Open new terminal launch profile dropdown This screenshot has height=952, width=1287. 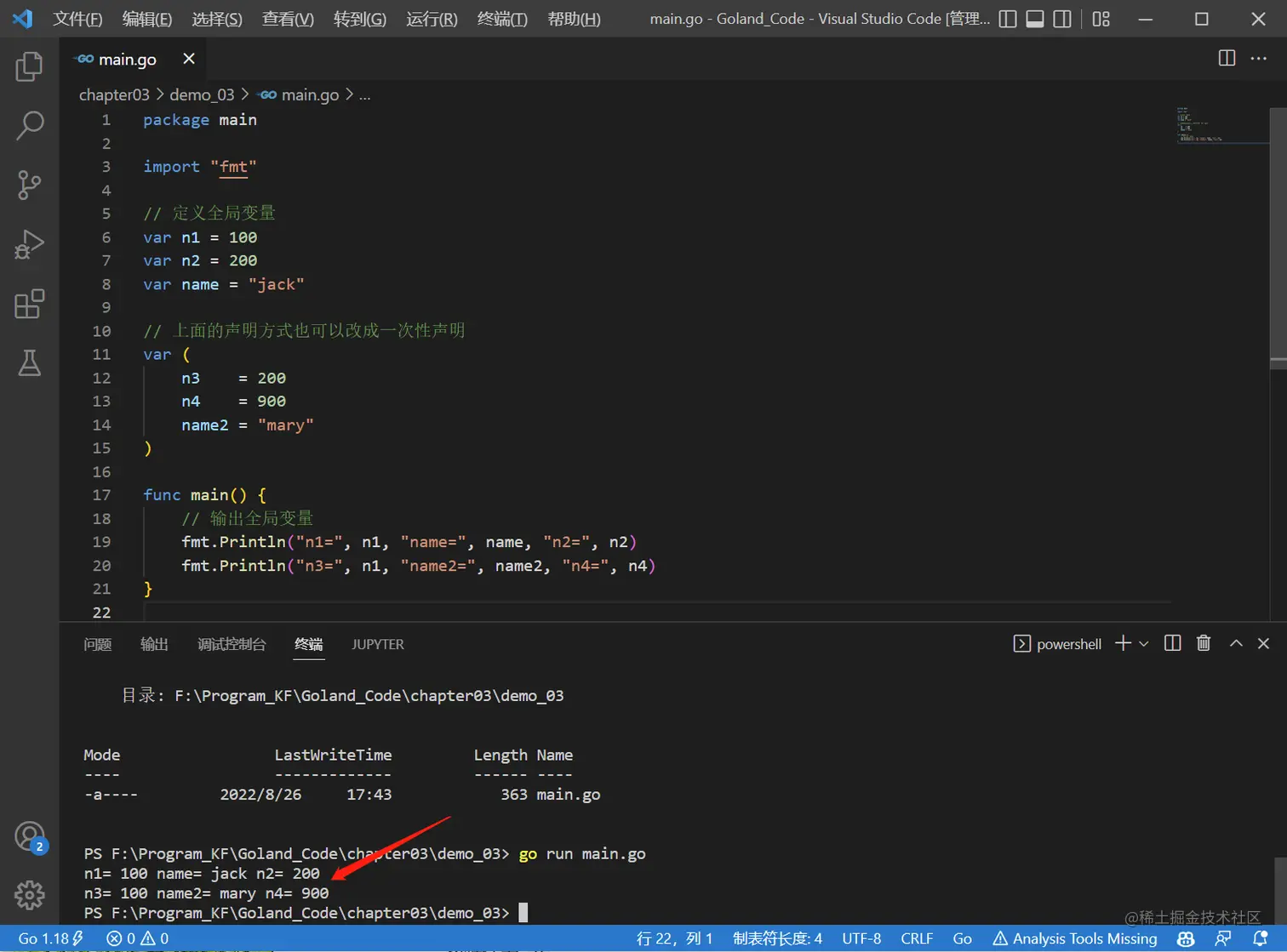coord(1144,644)
